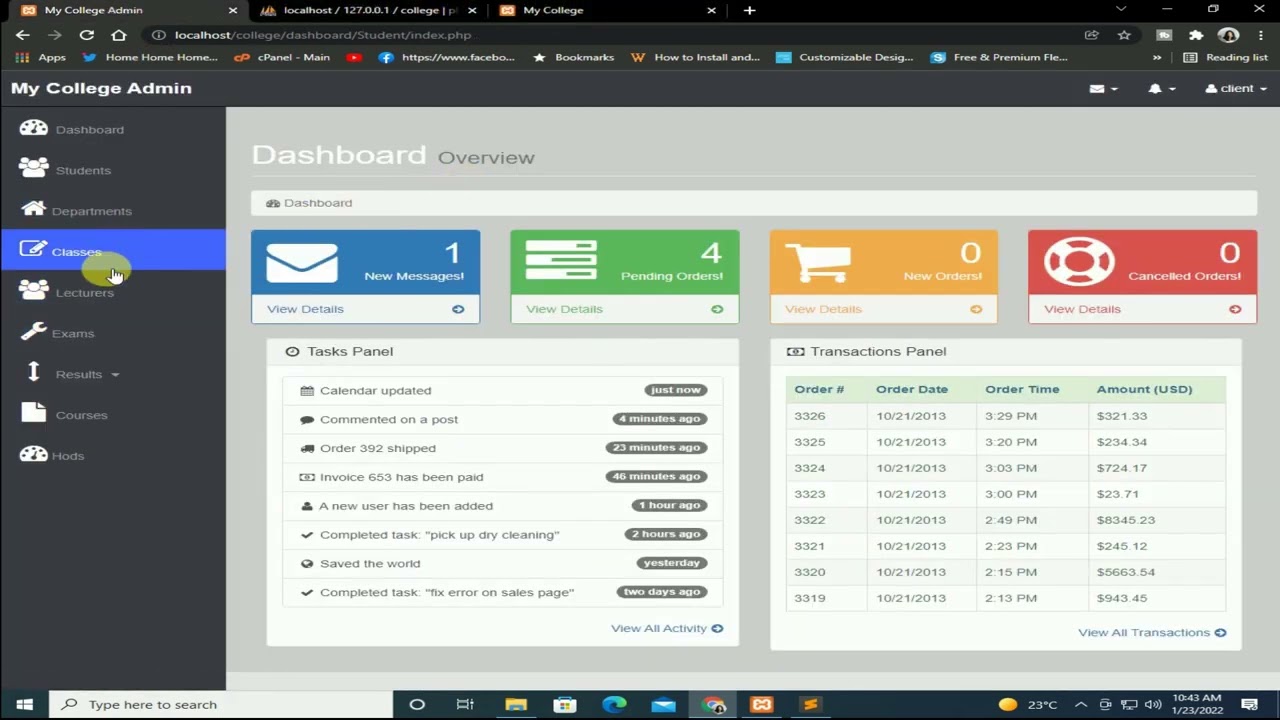The image size is (1280, 720).
Task: Go to browser home page
Action: click(x=119, y=35)
